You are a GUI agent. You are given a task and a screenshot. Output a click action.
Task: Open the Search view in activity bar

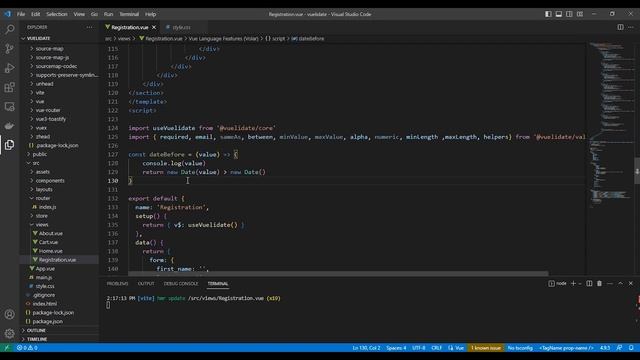tap(9, 29)
